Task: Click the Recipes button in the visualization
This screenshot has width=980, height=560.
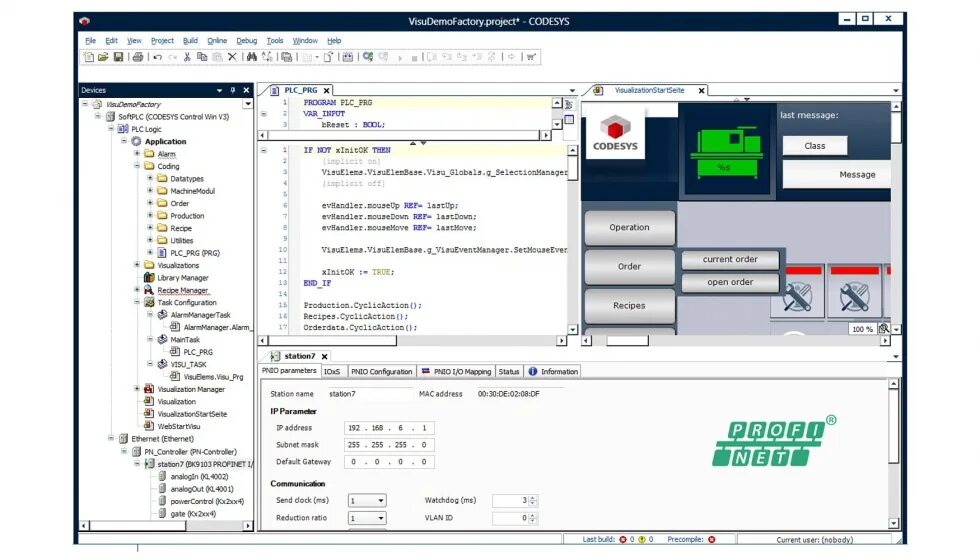Action: (629, 306)
